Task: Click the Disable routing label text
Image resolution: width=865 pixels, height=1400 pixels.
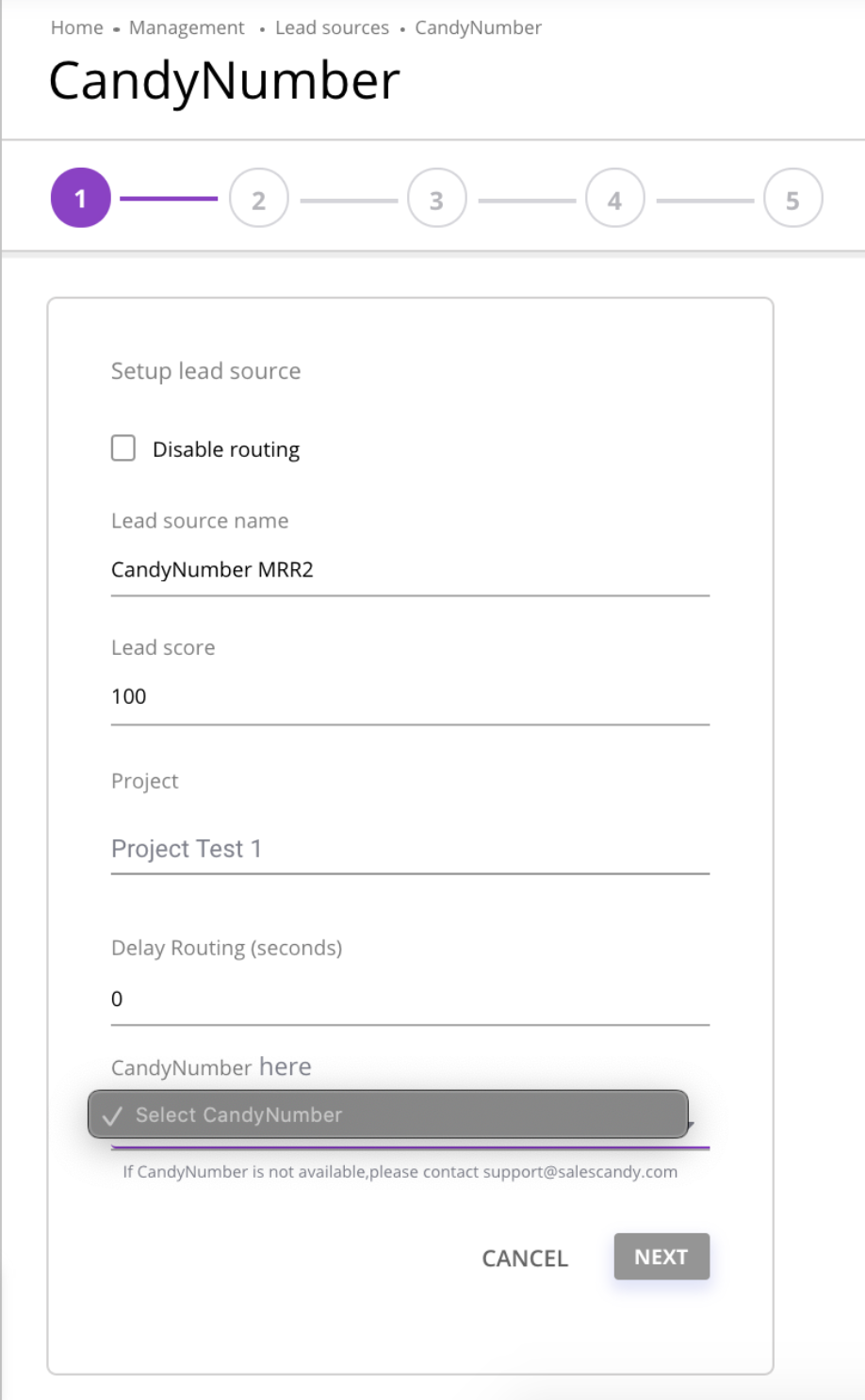Action: point(226,449)
